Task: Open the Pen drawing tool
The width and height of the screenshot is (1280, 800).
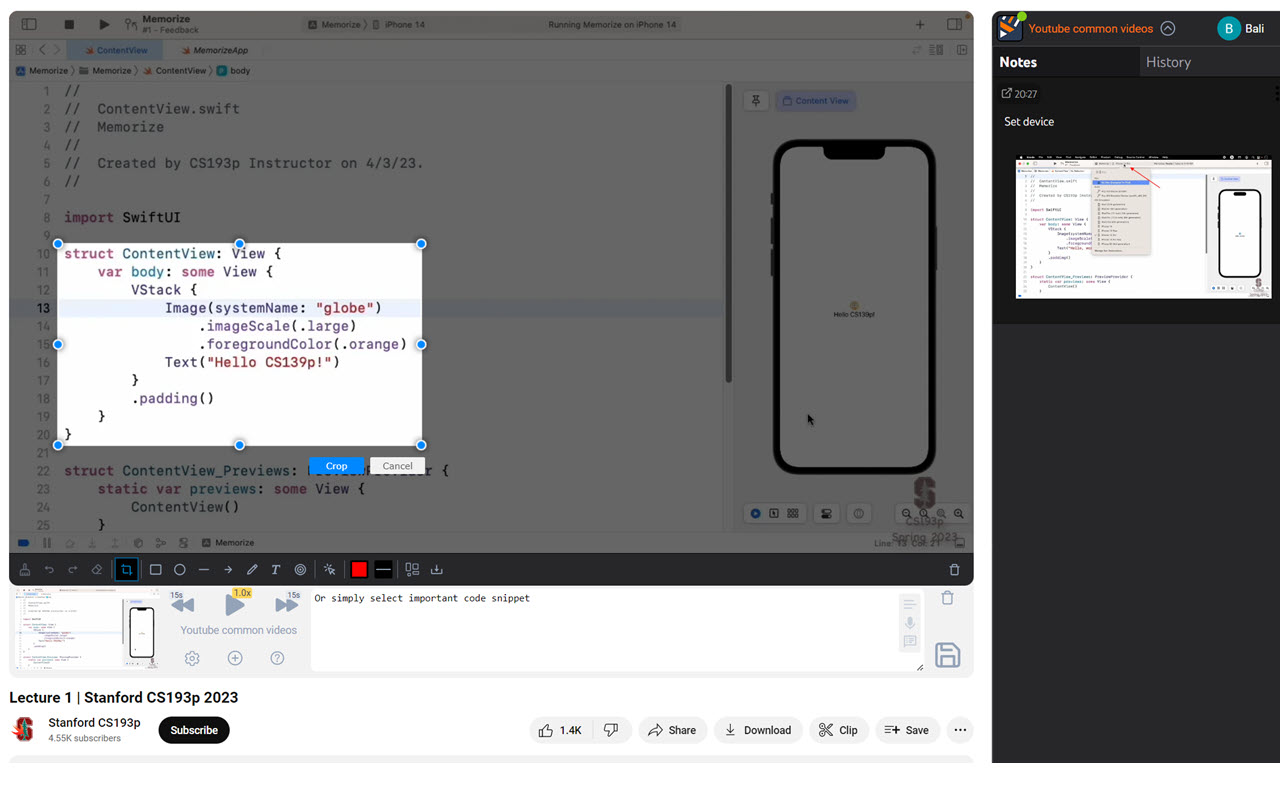Action: click(x=251, y=569)
